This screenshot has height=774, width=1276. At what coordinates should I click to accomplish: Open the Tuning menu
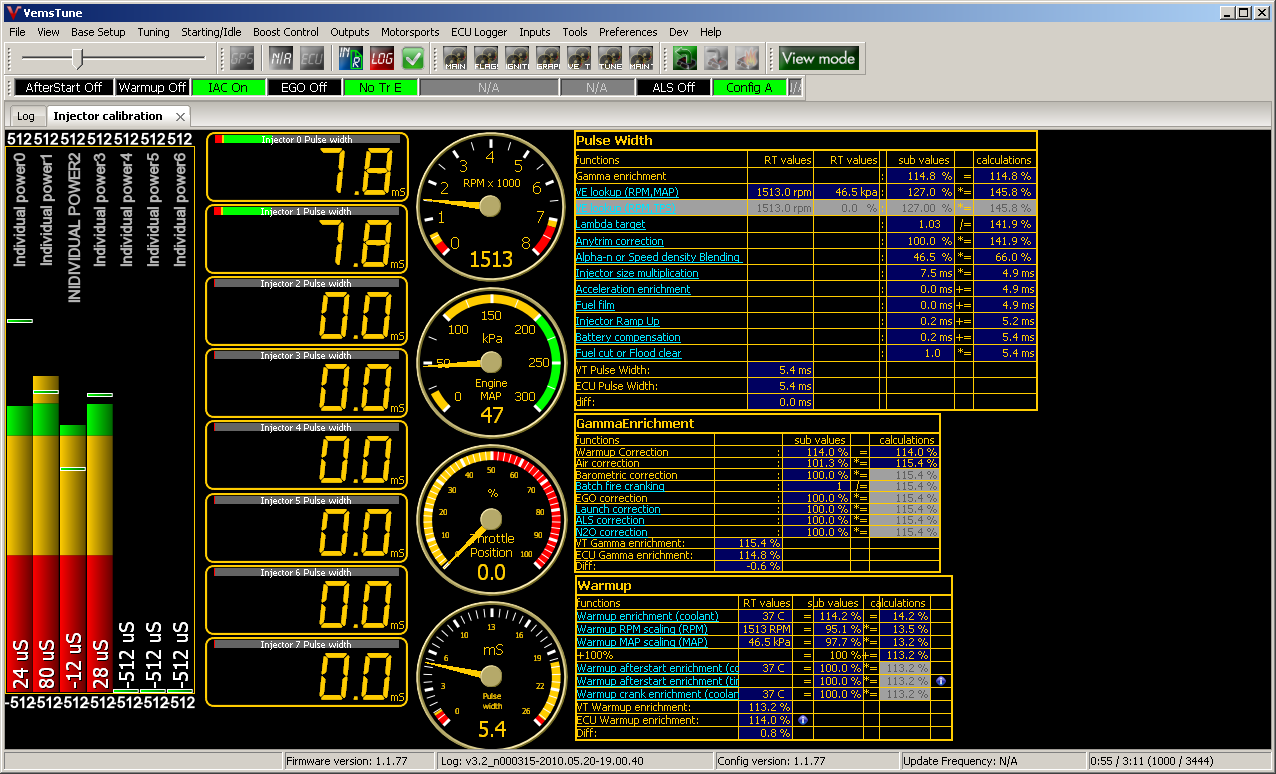[153, 32]
